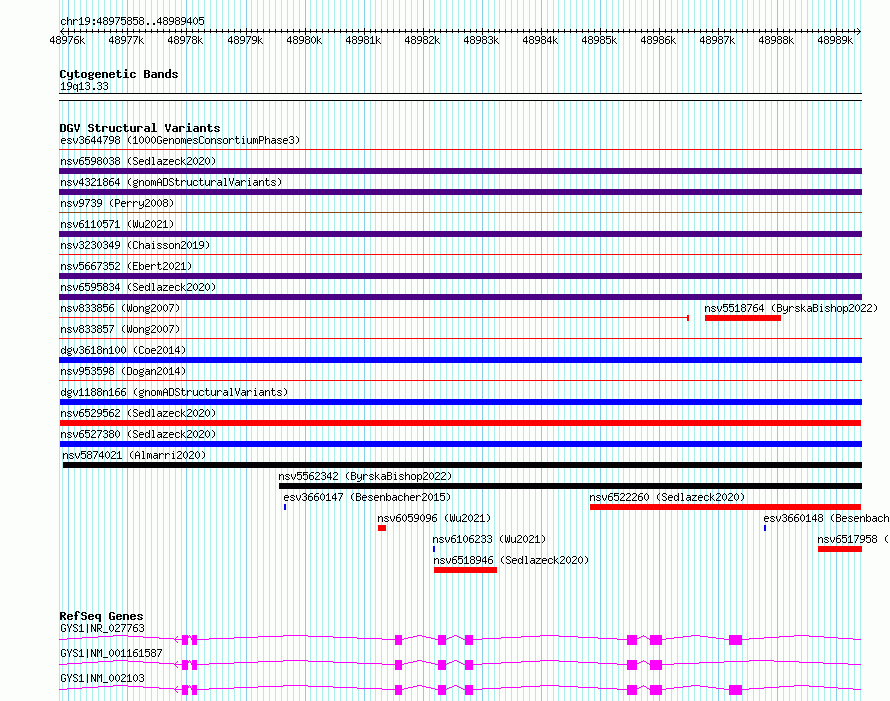Open variant nsv3230349 (Chaisson2019)
This screenshot has height=701, width=890.
click(135, 245)
